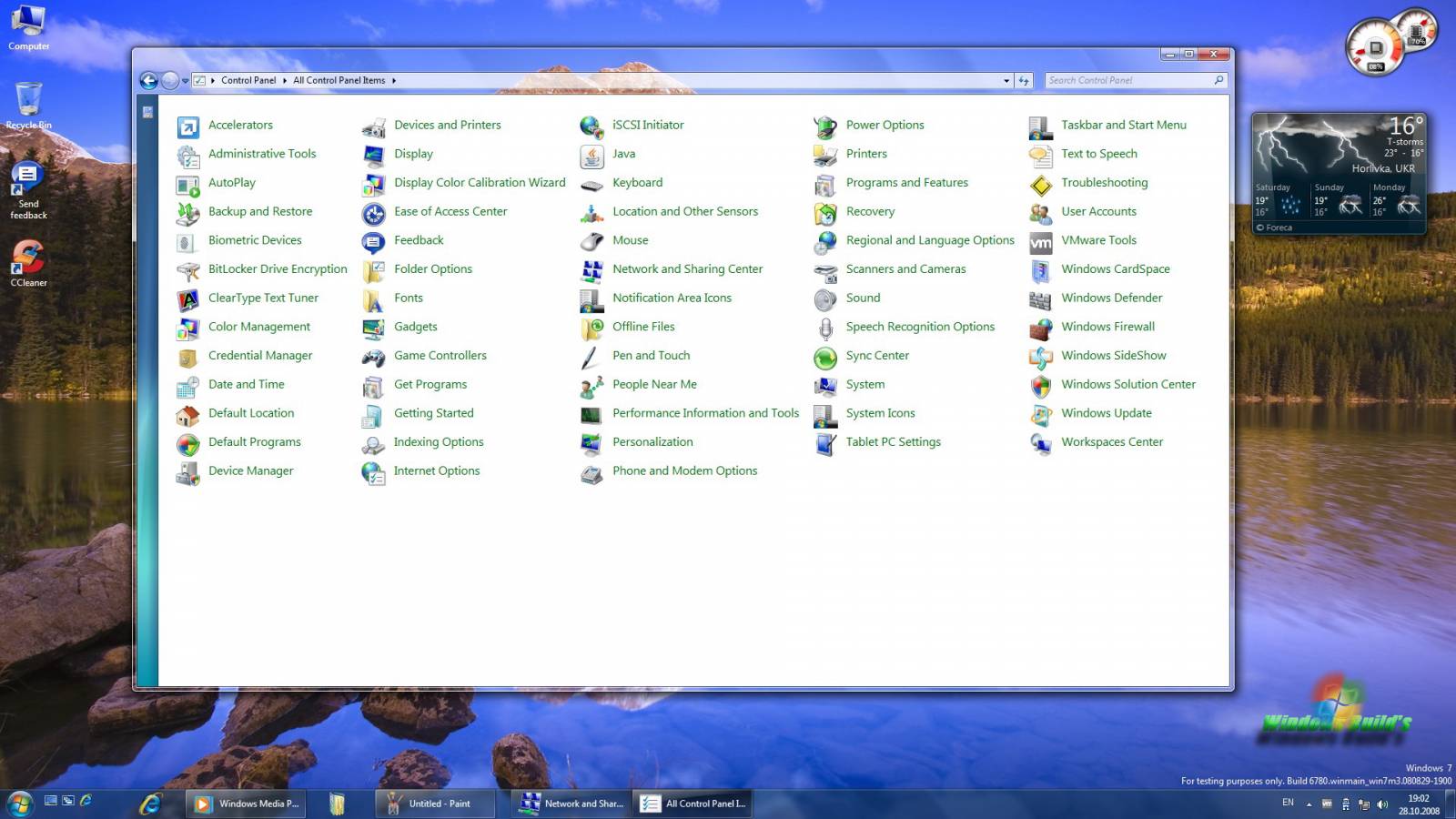Open the ClearType Text Tuner icon
1456x819 pixels.
pos(187,299)
